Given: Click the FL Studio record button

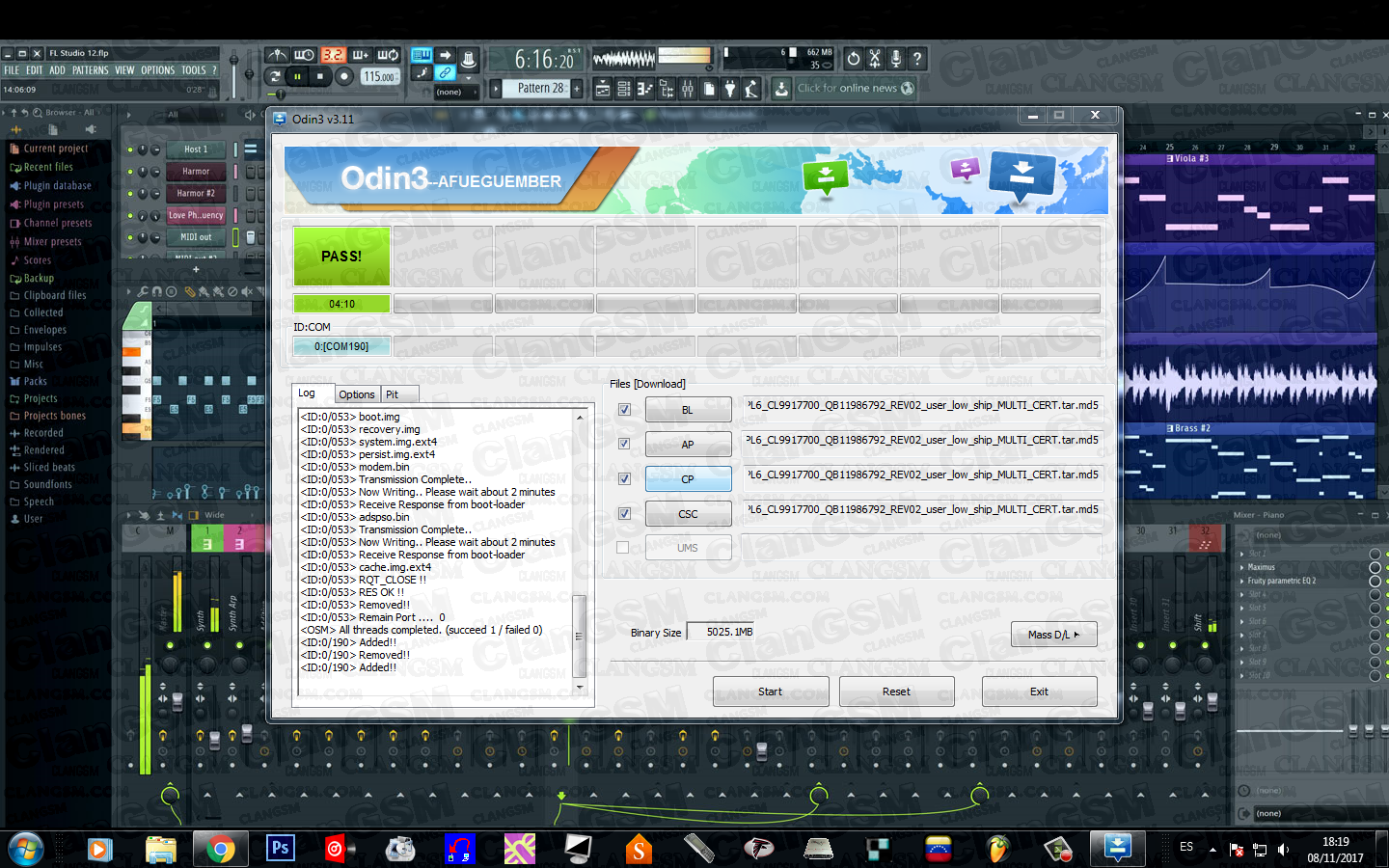Looking at the screenshot, I should point(344,76).
